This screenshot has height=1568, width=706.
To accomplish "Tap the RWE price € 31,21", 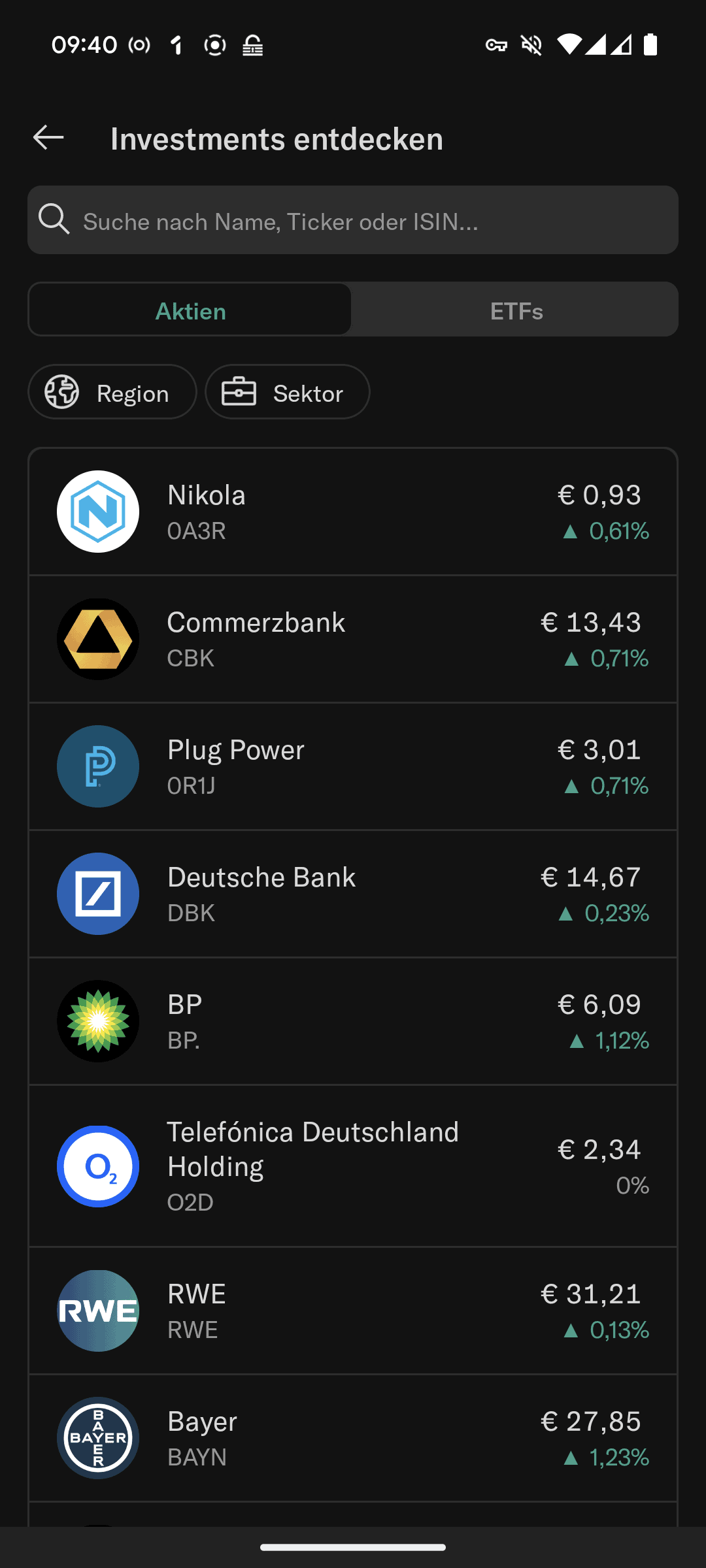I will 591,1294.
